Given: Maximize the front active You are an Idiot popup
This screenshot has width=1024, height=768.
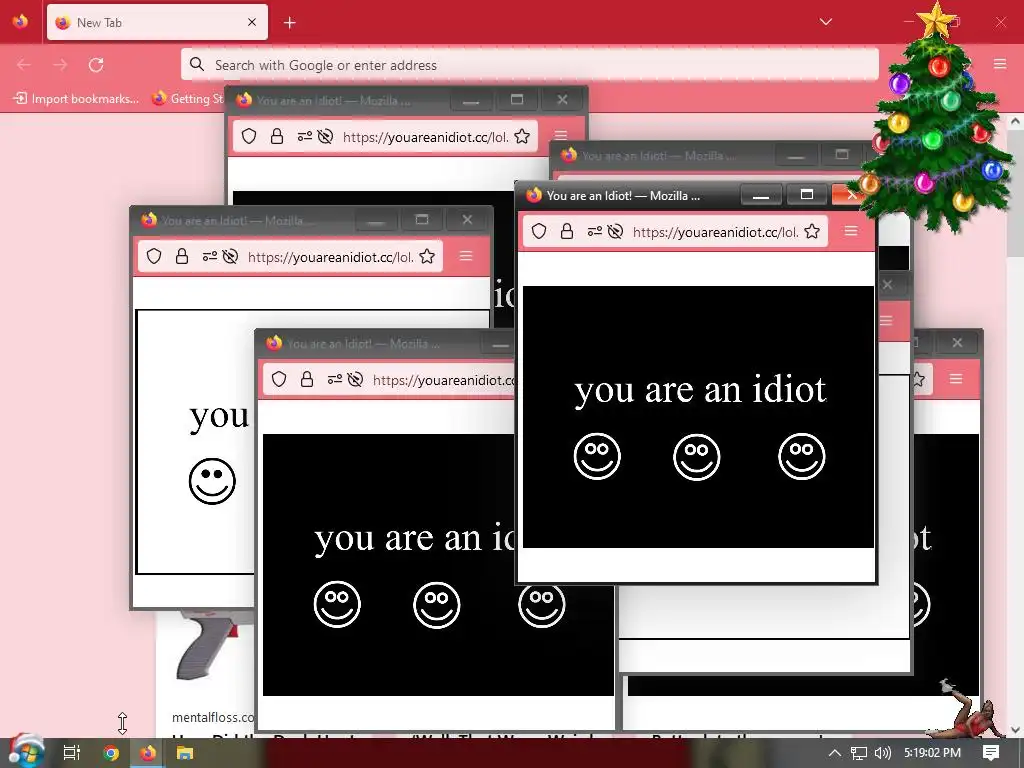Looking at the screenshot, I should click(x=807, y=194).
